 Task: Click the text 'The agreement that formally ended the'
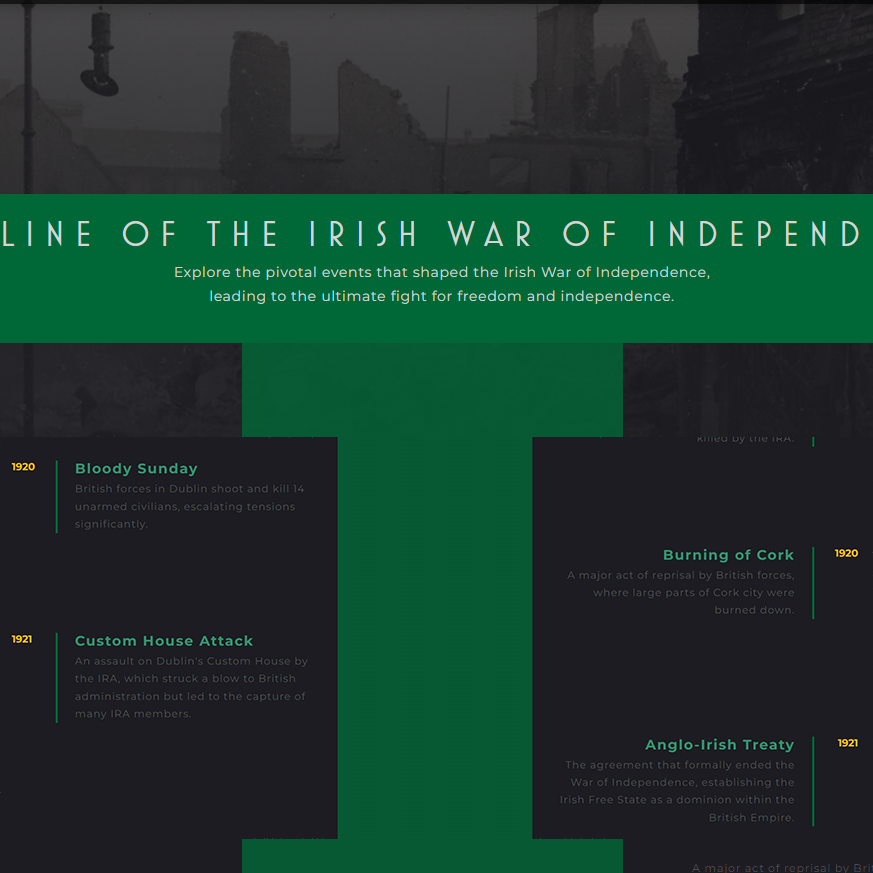pyautogui.click(x=680, y=765)
